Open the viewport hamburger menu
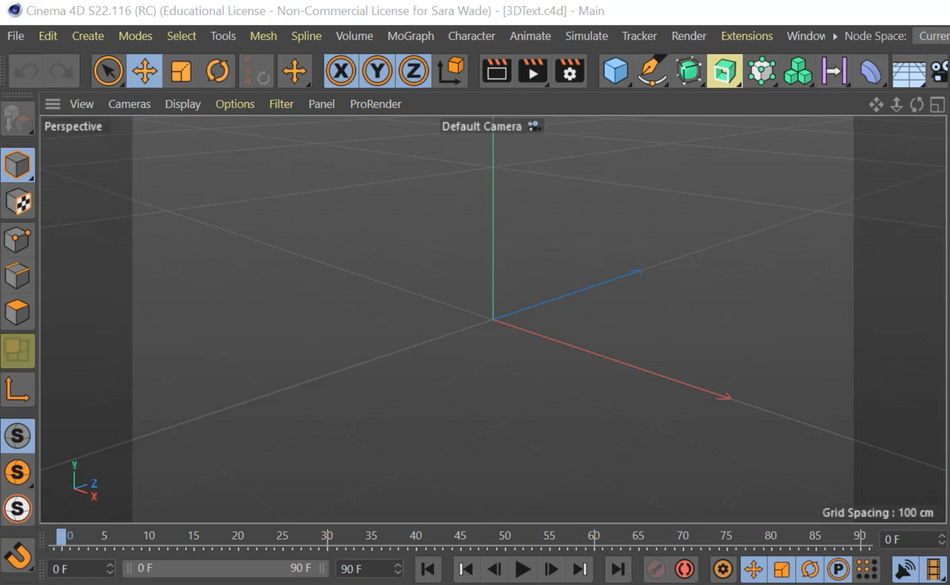Image resolution: width=950 pixels, height=585 pixels. 52,104
